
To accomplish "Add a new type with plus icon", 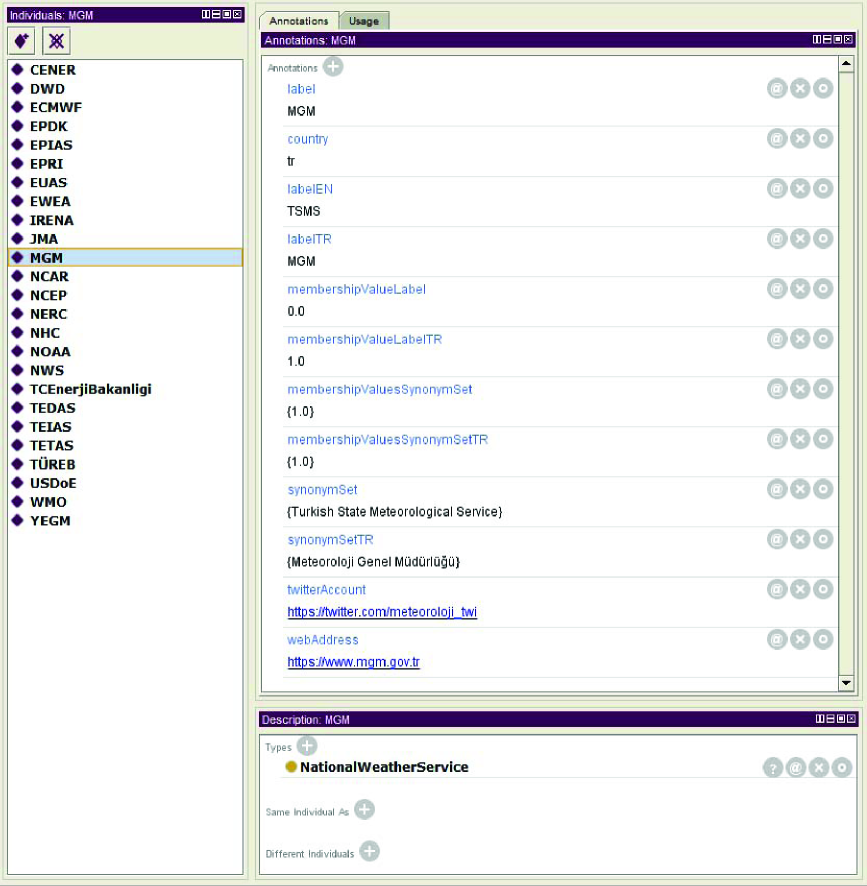I will (307, 746).
